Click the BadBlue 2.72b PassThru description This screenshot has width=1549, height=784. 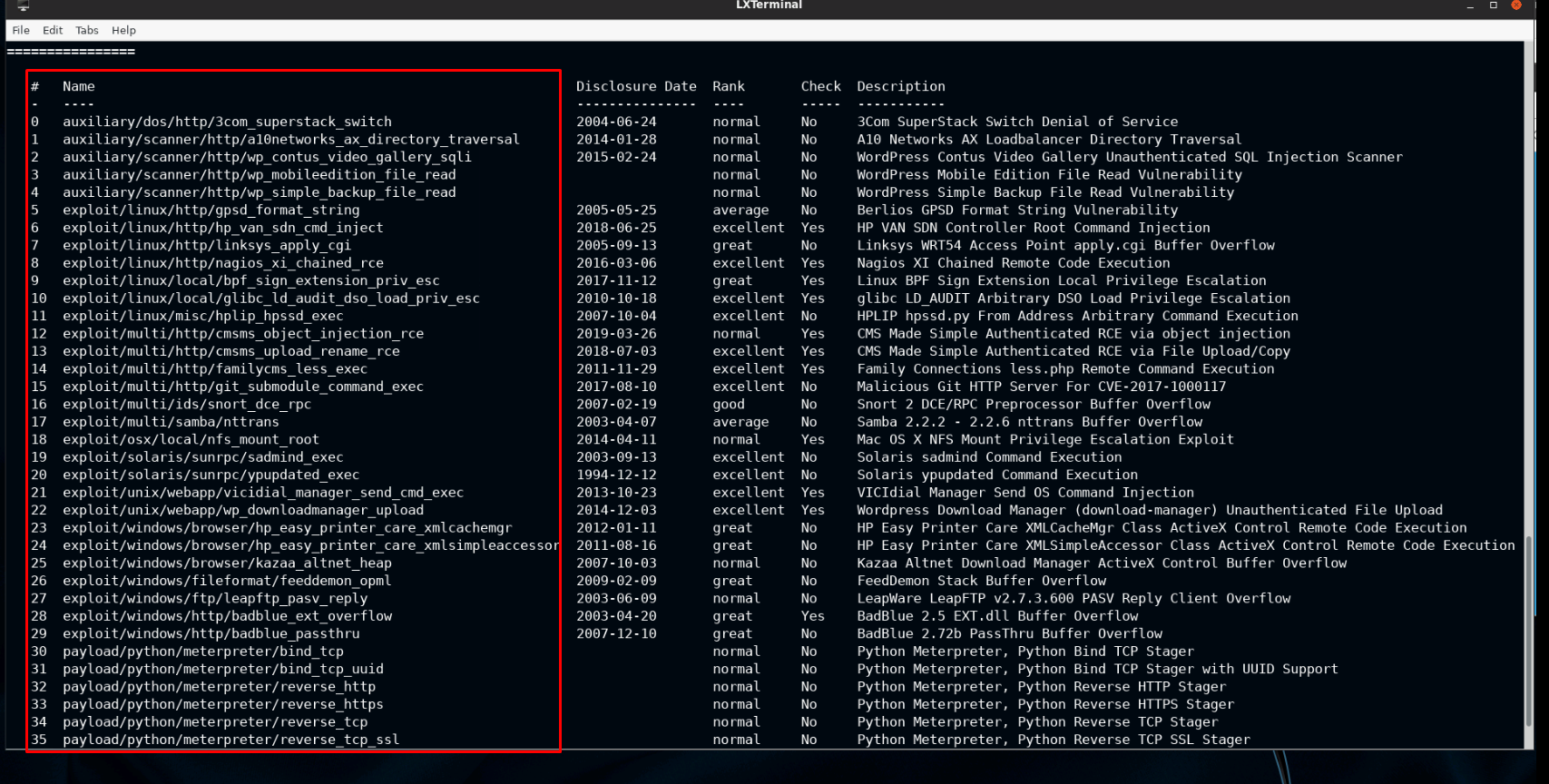1009,633
